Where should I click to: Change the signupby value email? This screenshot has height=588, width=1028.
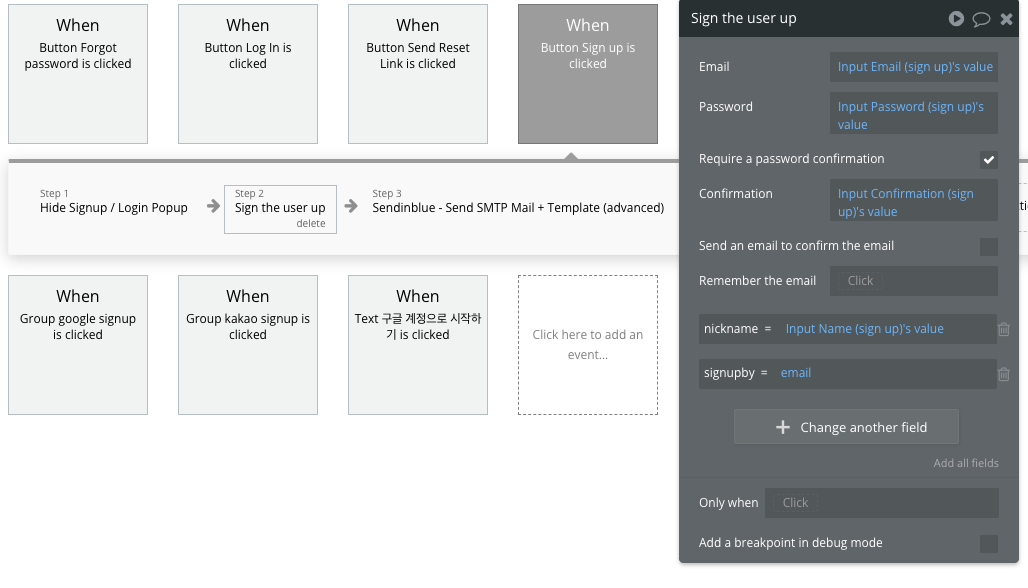coord(795,372)
